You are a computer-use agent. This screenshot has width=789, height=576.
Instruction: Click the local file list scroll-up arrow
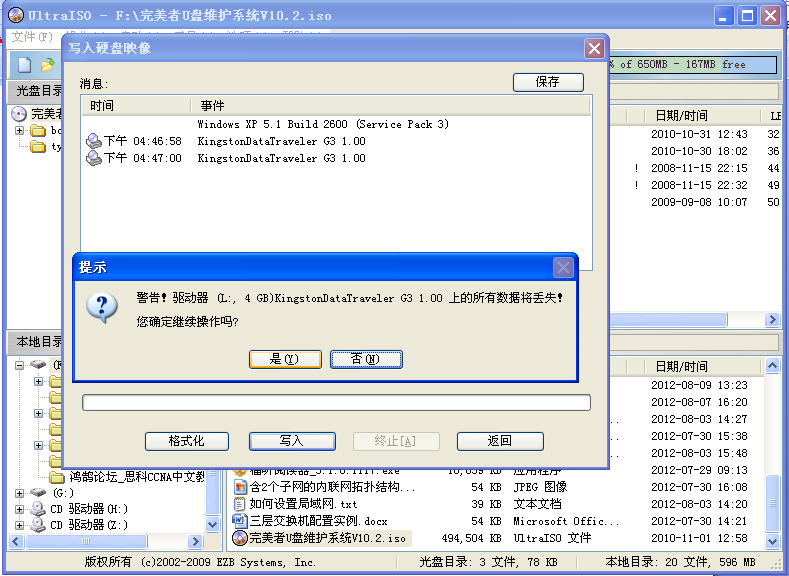coord(772,366)
